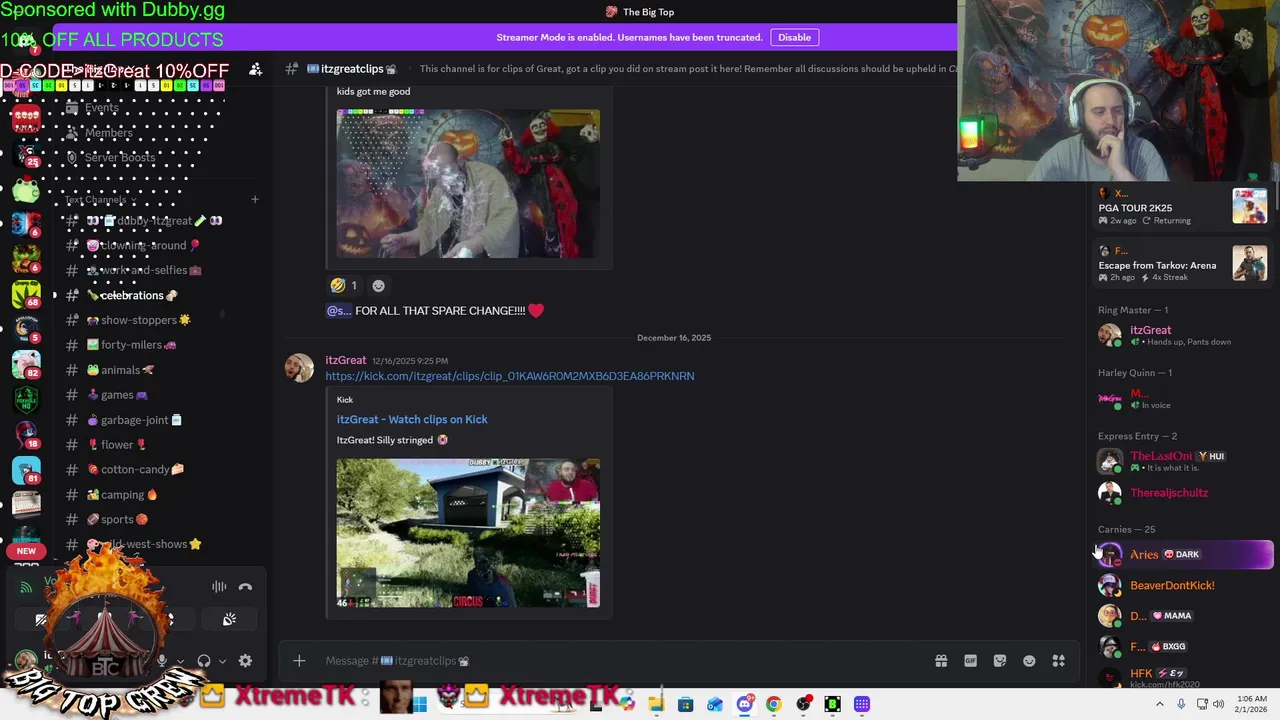Click the plus attach button beside message box

click(299, 661)
